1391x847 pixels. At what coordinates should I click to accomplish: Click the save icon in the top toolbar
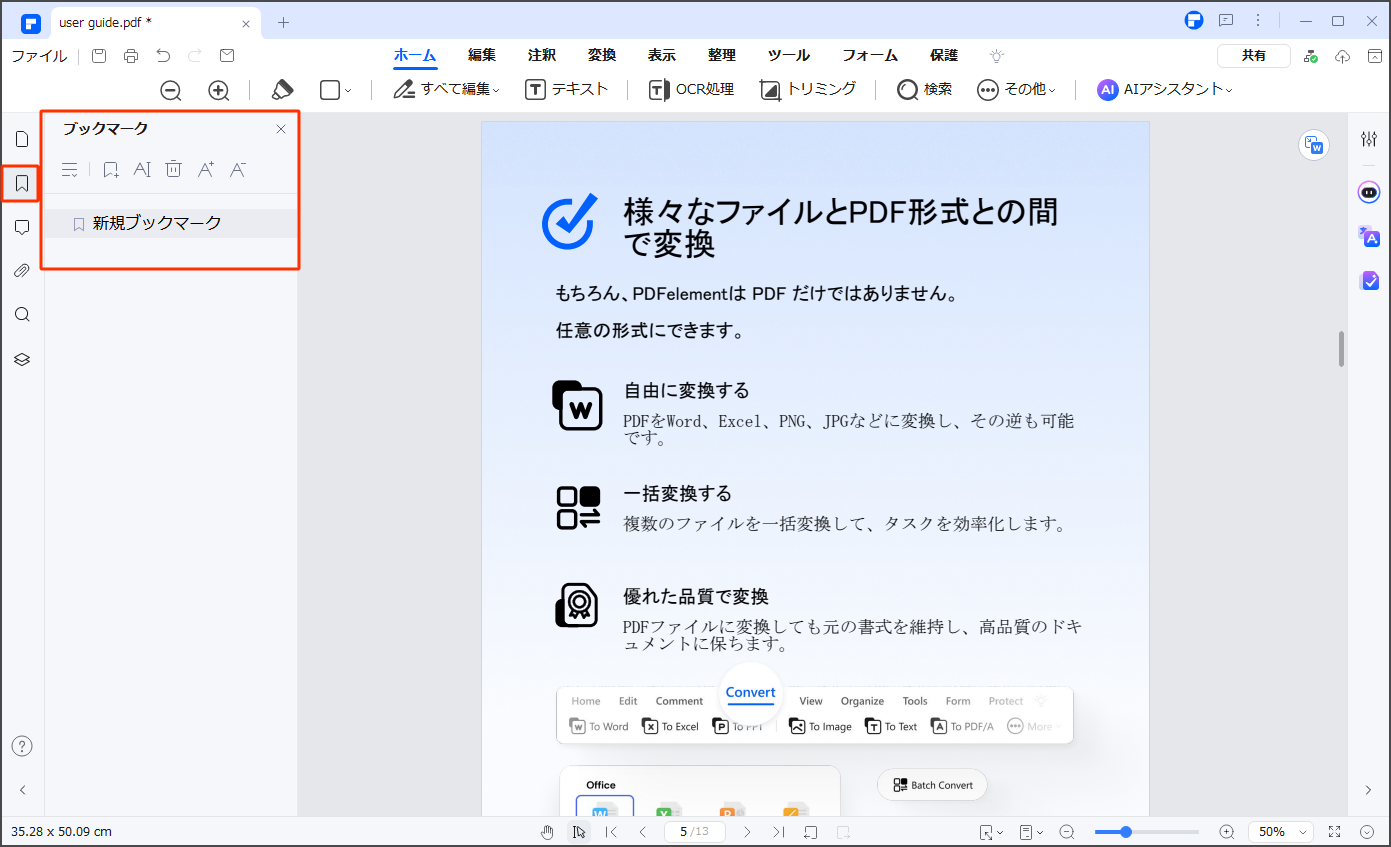tap(99, 56)
